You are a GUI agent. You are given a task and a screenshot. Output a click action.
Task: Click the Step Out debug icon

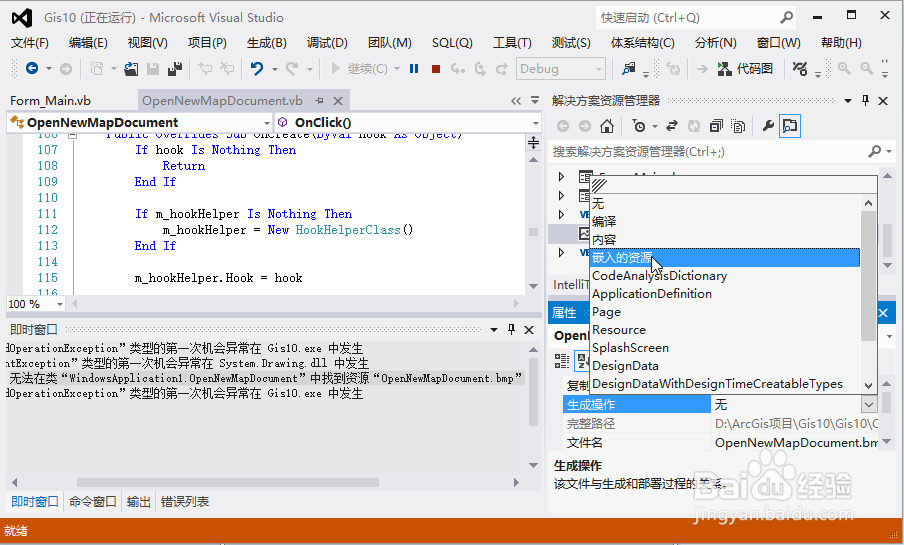tap(502, 69)
